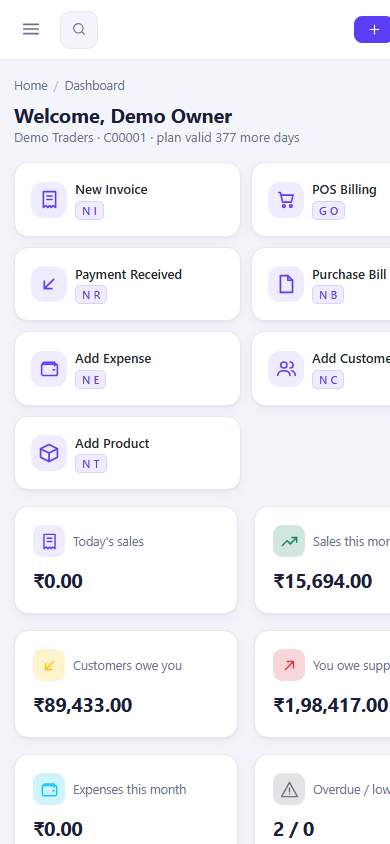Click the Customers owe you label
390x844 pixels.
[x=127, y=666]
